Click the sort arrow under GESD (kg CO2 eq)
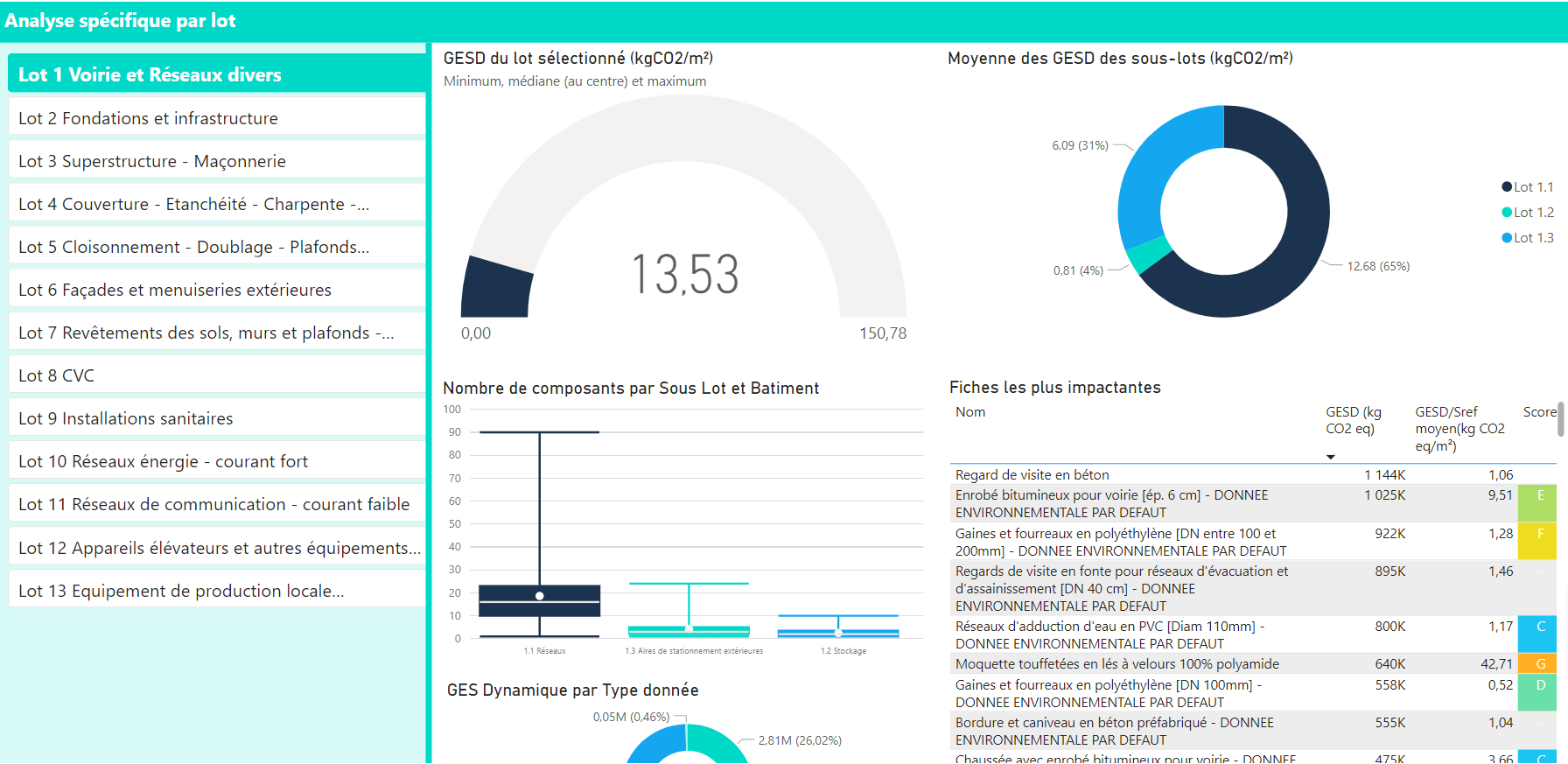This screenshot has height=764, width=1568. coord(1331,457)
